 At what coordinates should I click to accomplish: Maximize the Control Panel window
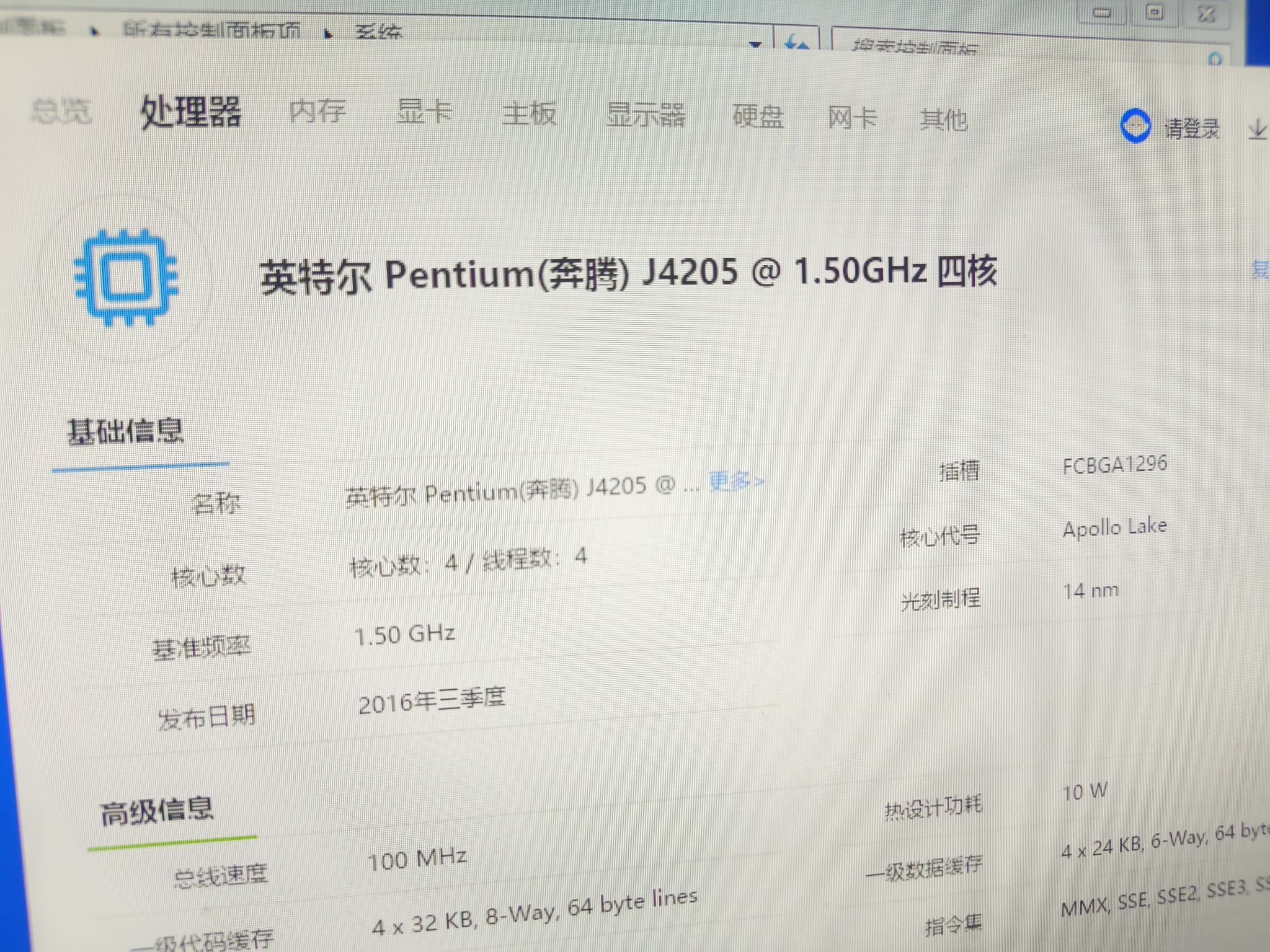(1155, 12)
